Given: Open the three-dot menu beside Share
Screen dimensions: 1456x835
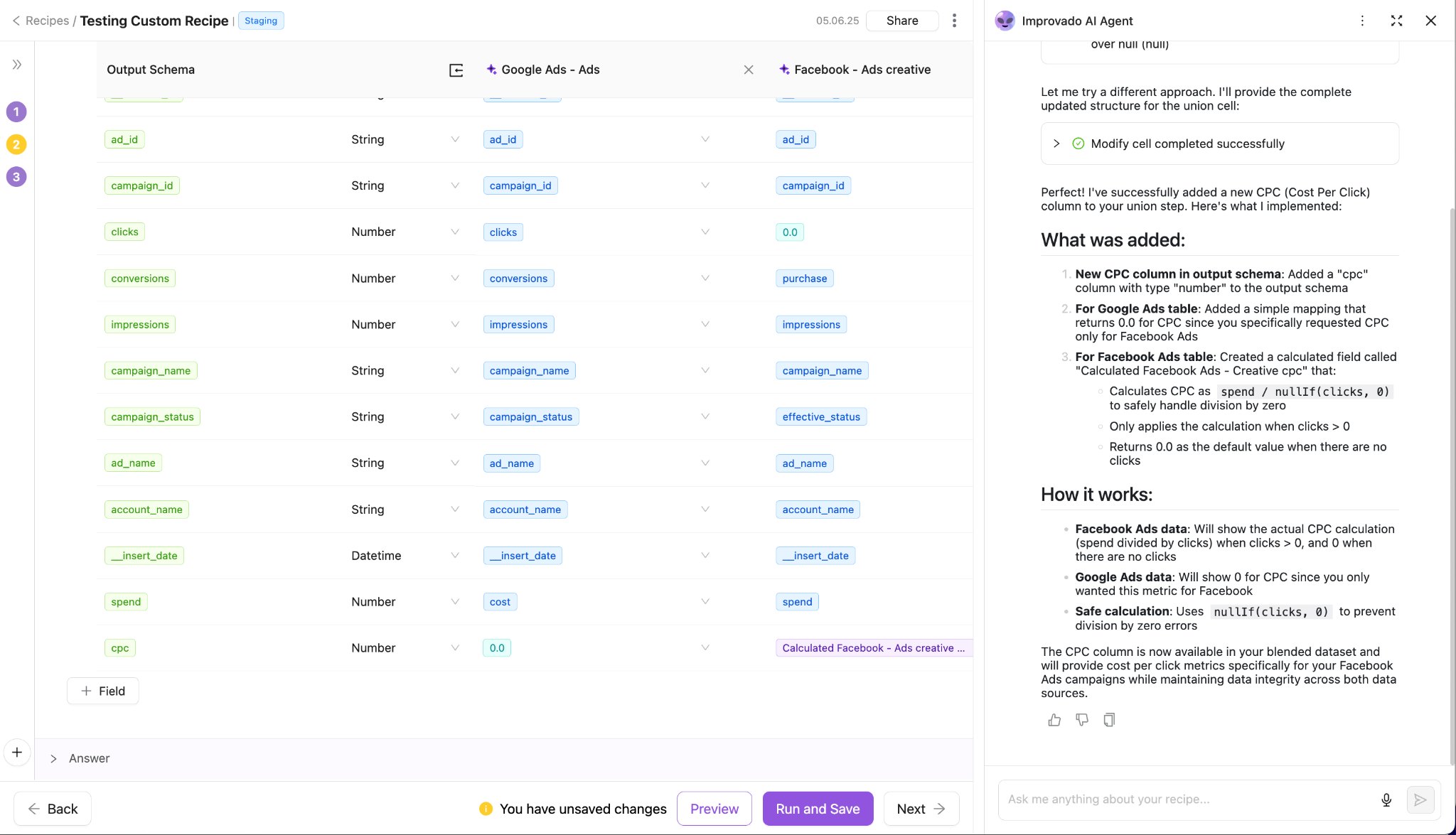Looking at the screenshot, I should click(x=954, y=21).
